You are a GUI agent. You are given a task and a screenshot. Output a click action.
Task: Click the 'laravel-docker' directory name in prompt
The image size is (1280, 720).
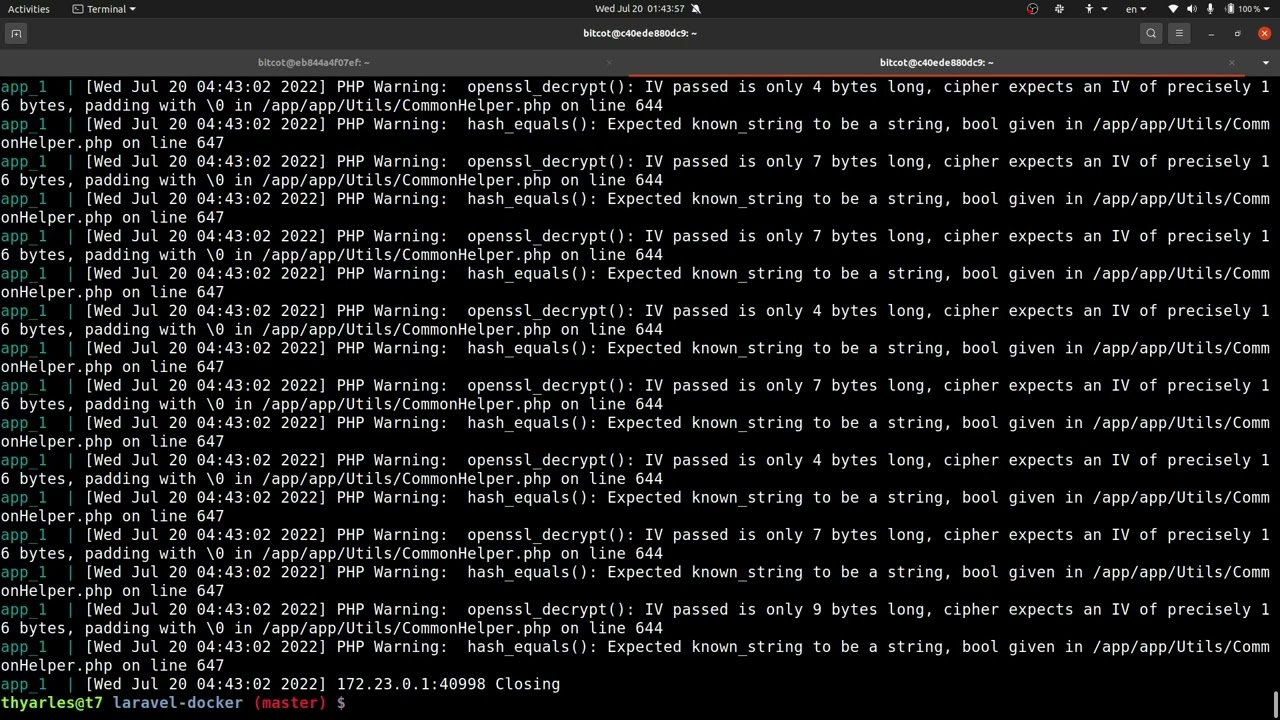pos(177,703)
